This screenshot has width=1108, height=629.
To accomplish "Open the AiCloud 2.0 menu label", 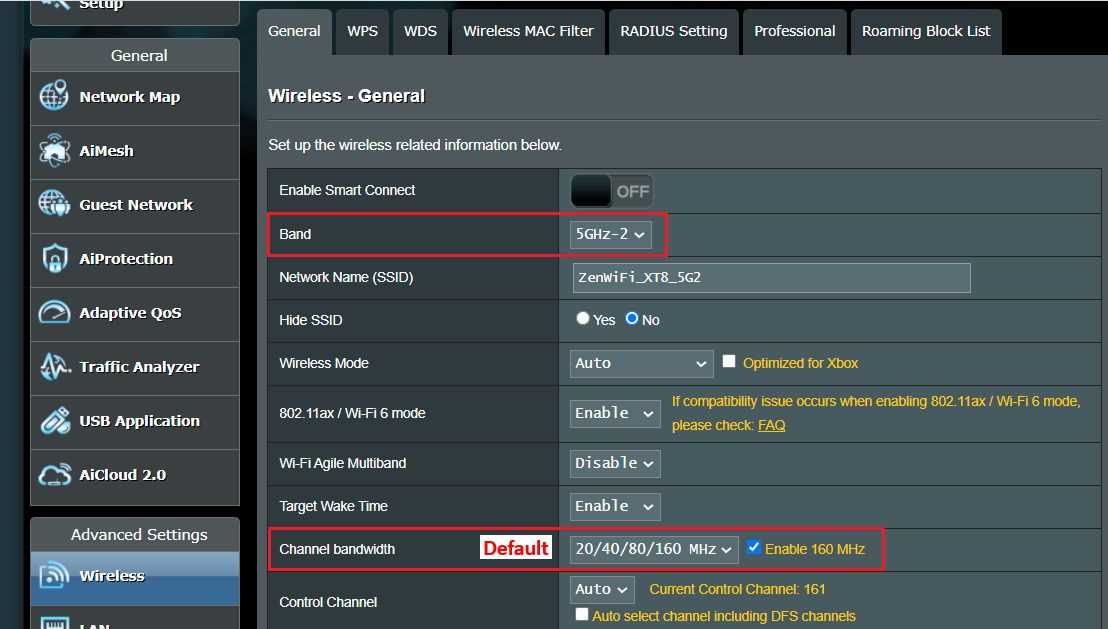I will tap(123, 475).
